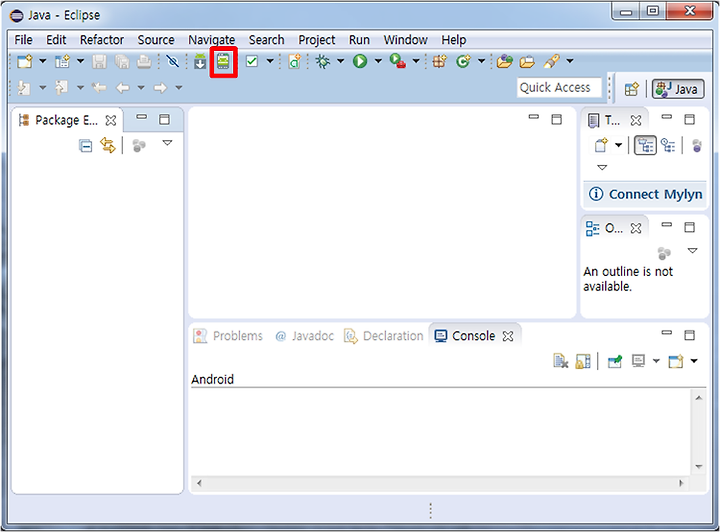Expand the New wizard dropdown arrow
The height and width of the screenshot is (532, 720).
pos(43,61)
